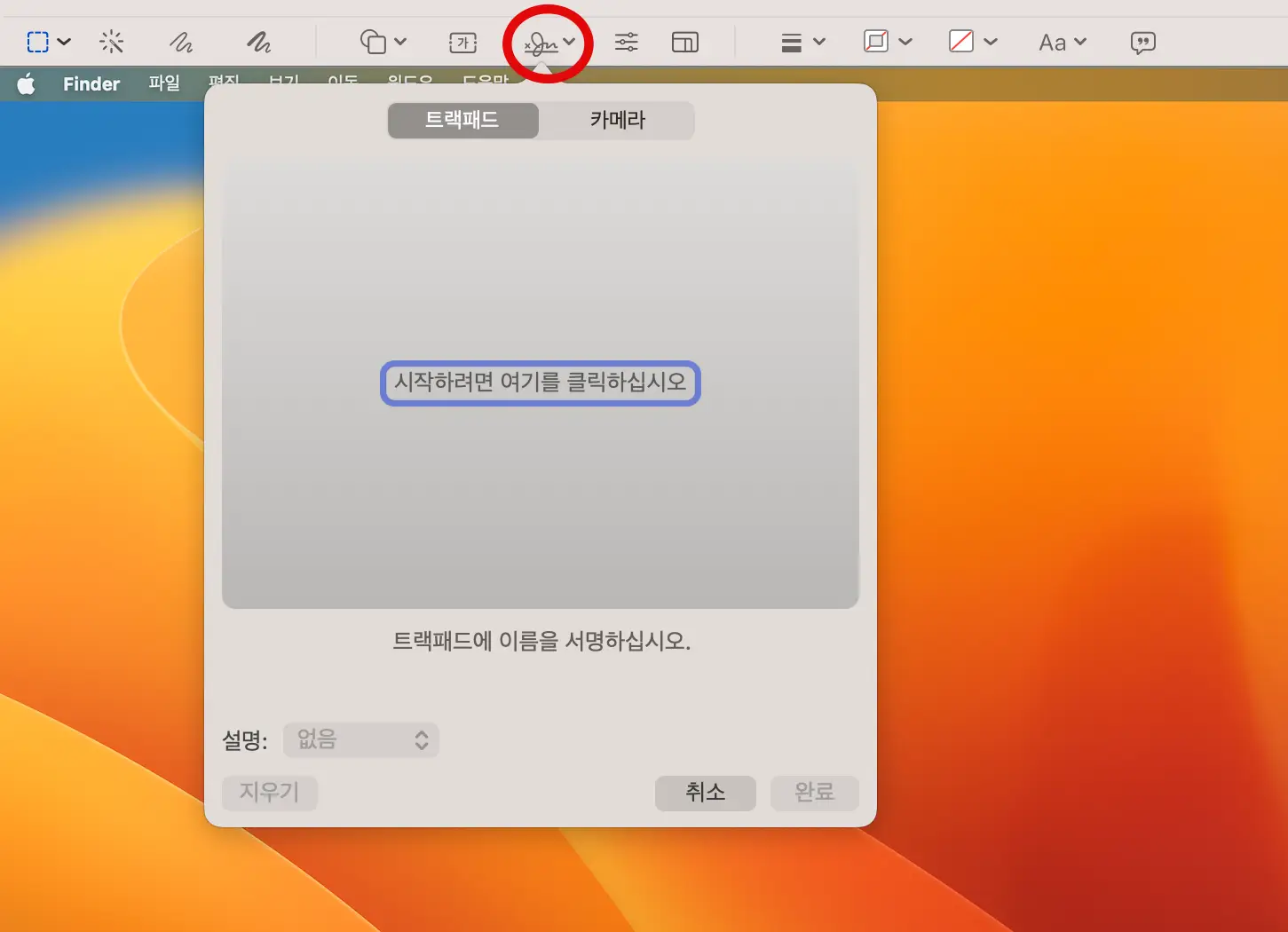Click the 지우기 button

tap(270, 792)
